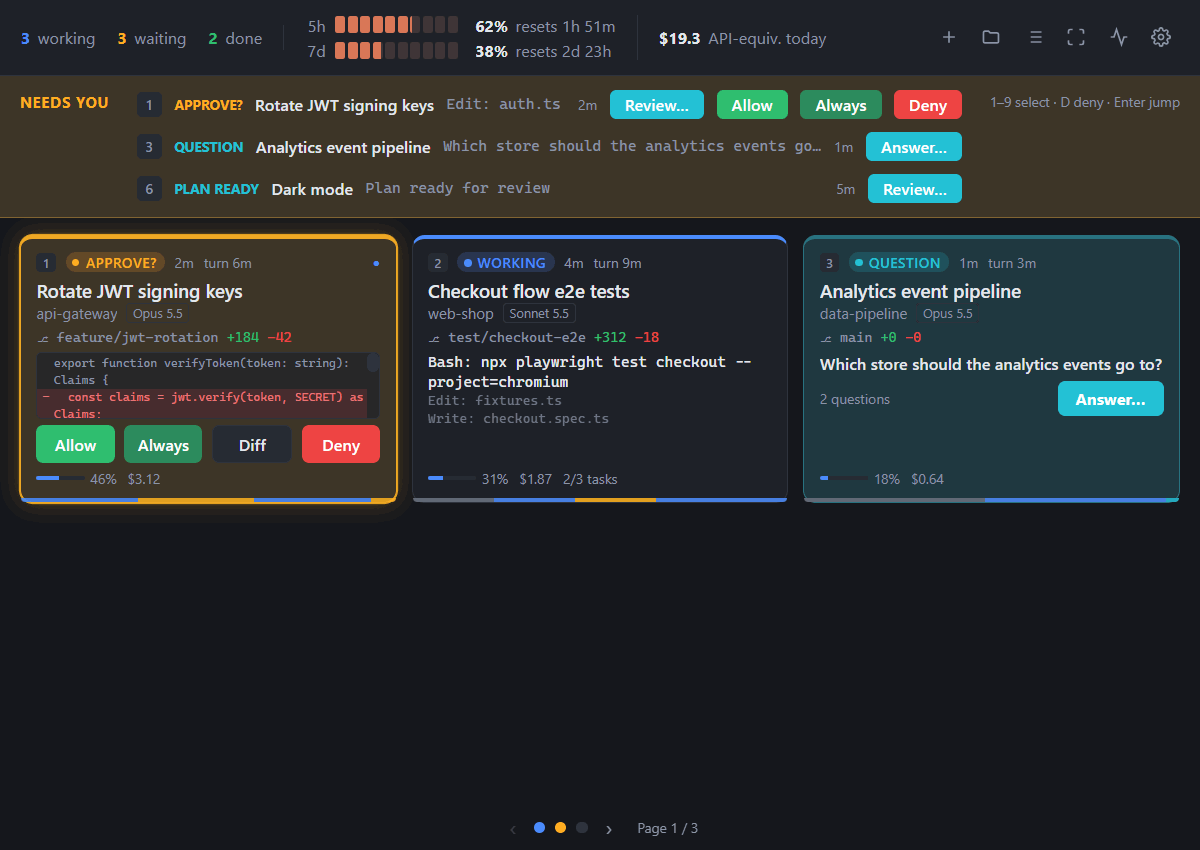Image resolution: width=1200 pixels, height=850 pixels.
Task: Click the 31% context bar on Checkout card
Action: (452, 479)
